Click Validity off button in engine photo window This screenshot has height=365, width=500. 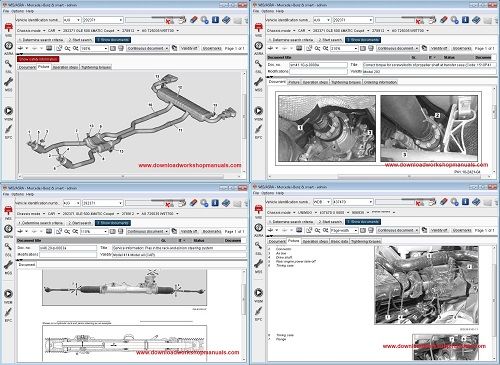[439, 230]
